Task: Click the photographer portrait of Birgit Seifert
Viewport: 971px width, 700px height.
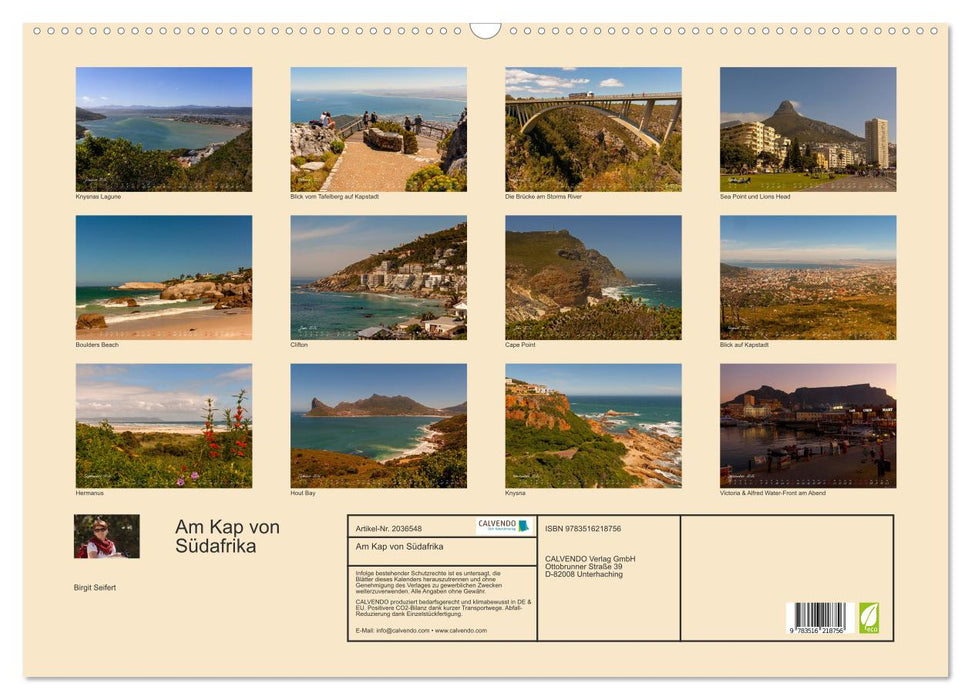Action: pos(106,536)
